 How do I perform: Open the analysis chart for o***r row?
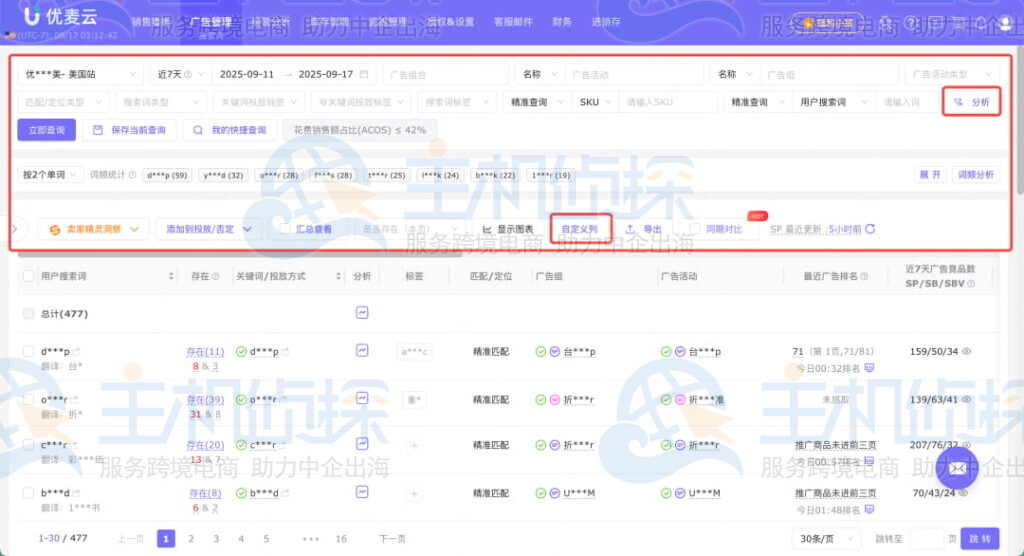point(362,399)
